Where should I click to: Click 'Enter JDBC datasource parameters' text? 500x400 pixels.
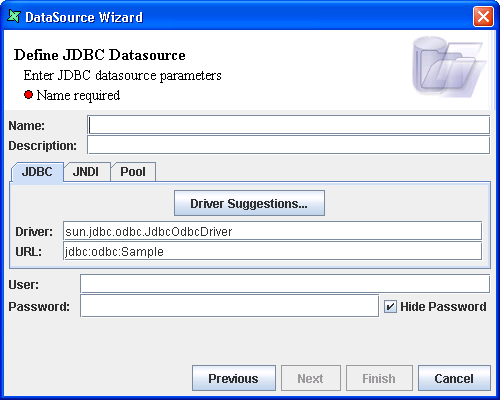[122, 76]
